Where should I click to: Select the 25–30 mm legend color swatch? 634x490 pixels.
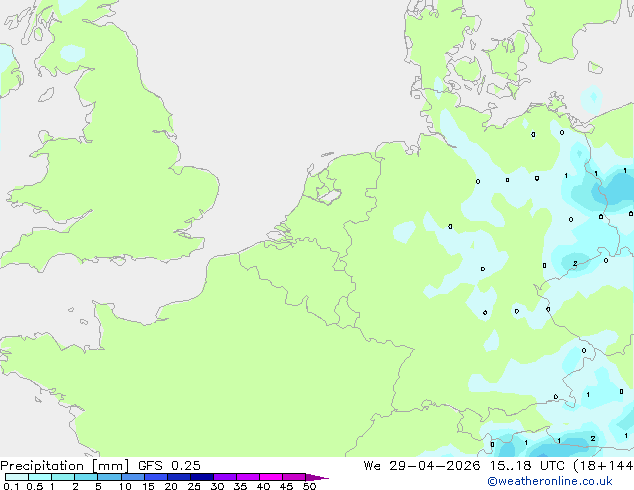tap(201, 477)
